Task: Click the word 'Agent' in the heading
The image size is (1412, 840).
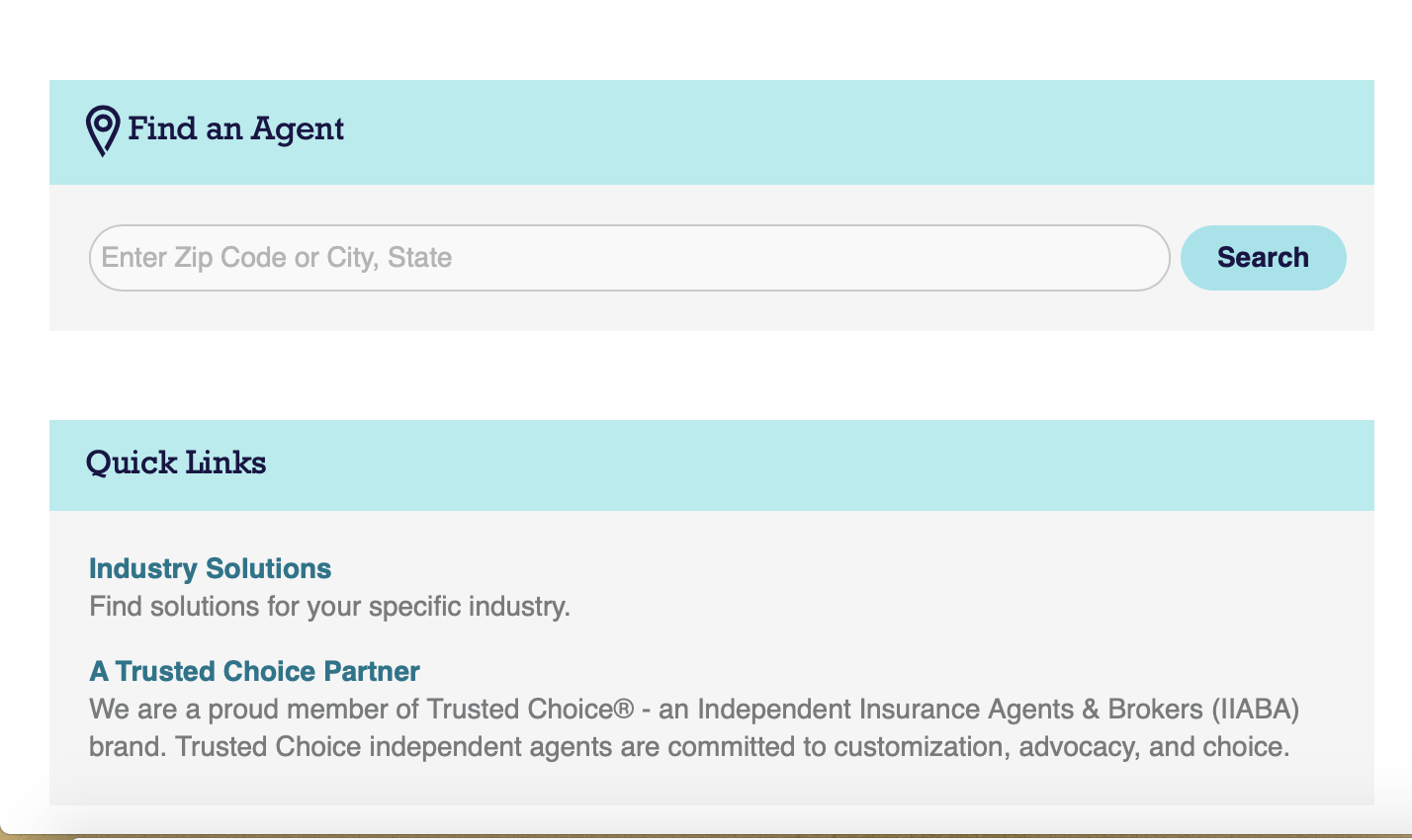Action: tap(297, 129)
